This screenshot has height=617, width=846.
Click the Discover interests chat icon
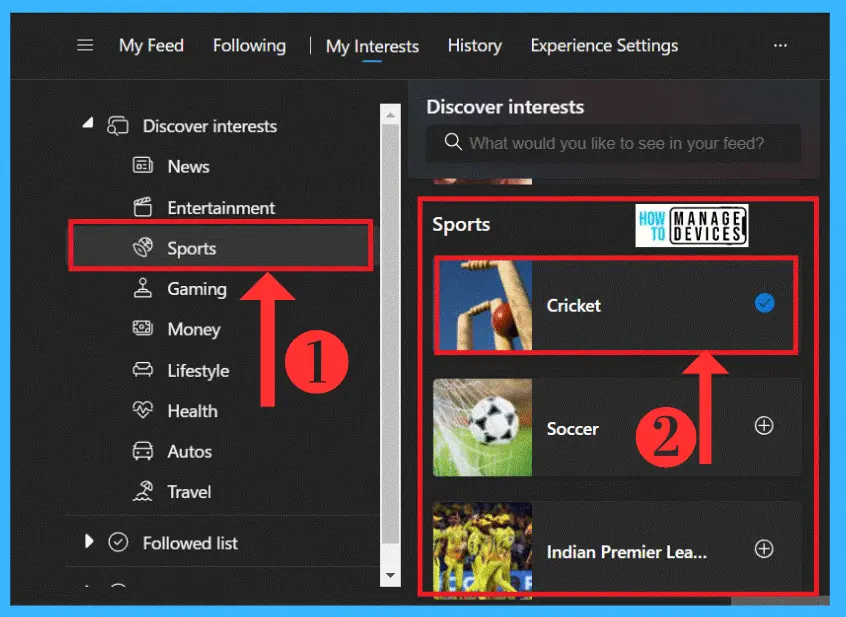pyautogui.click(x=118, y=126)
